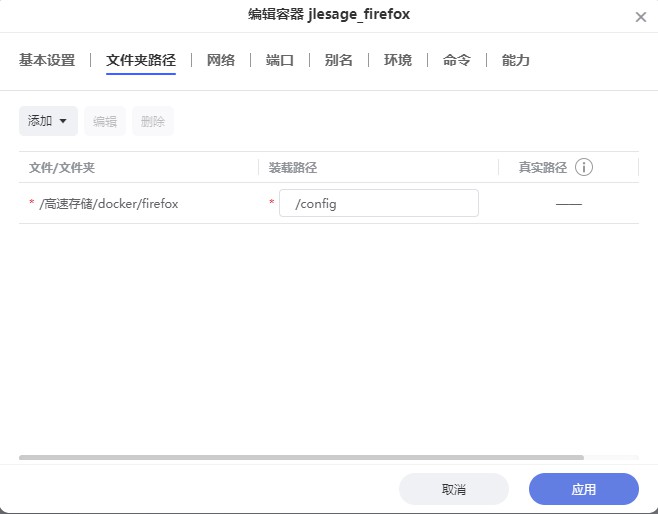Click the disabled 编辑 button

pyautogui.click(x=105, y=121)
